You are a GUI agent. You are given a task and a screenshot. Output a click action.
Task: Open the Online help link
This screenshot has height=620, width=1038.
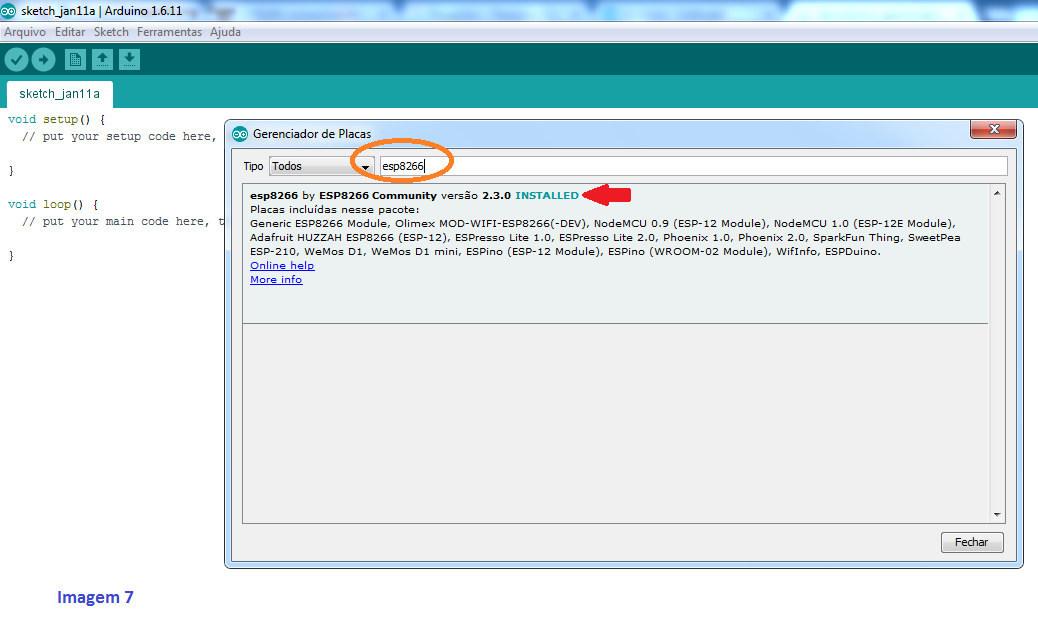(x=282, y=265)
